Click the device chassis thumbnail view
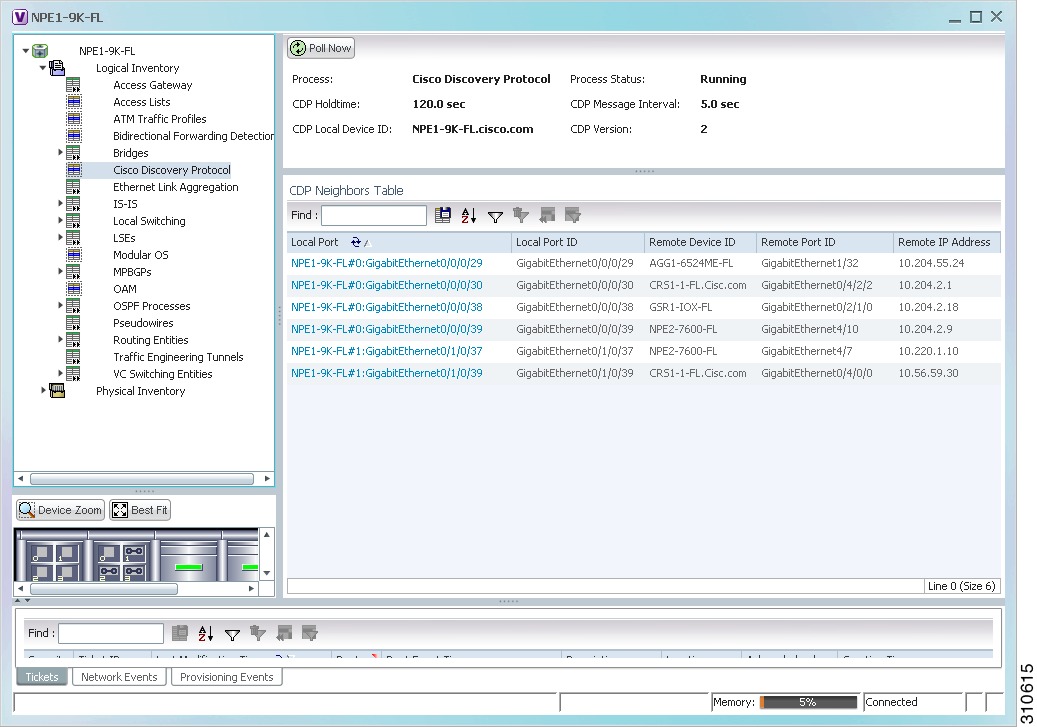Screen dimensions: 1037x727 click(137, 554)
